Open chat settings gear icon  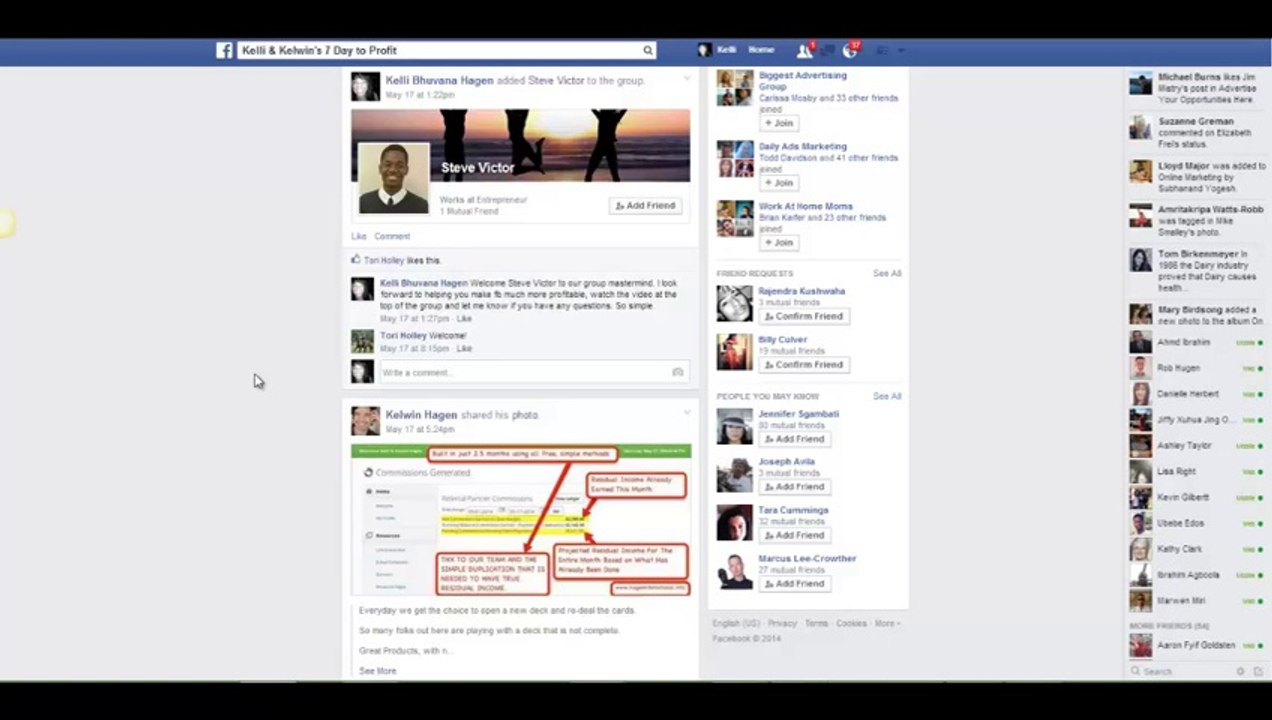click(1241, 671)
